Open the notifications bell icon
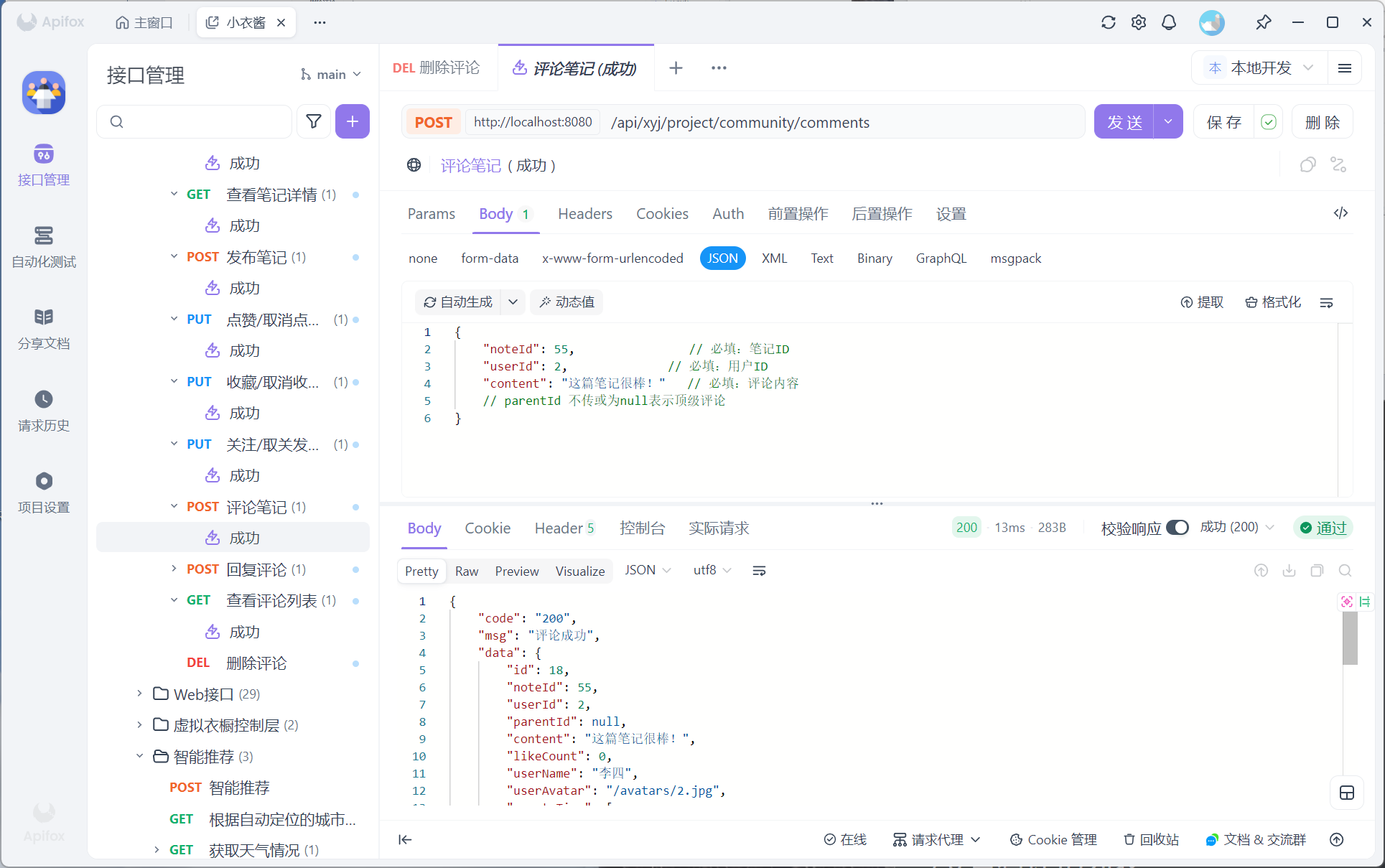 1169,22
